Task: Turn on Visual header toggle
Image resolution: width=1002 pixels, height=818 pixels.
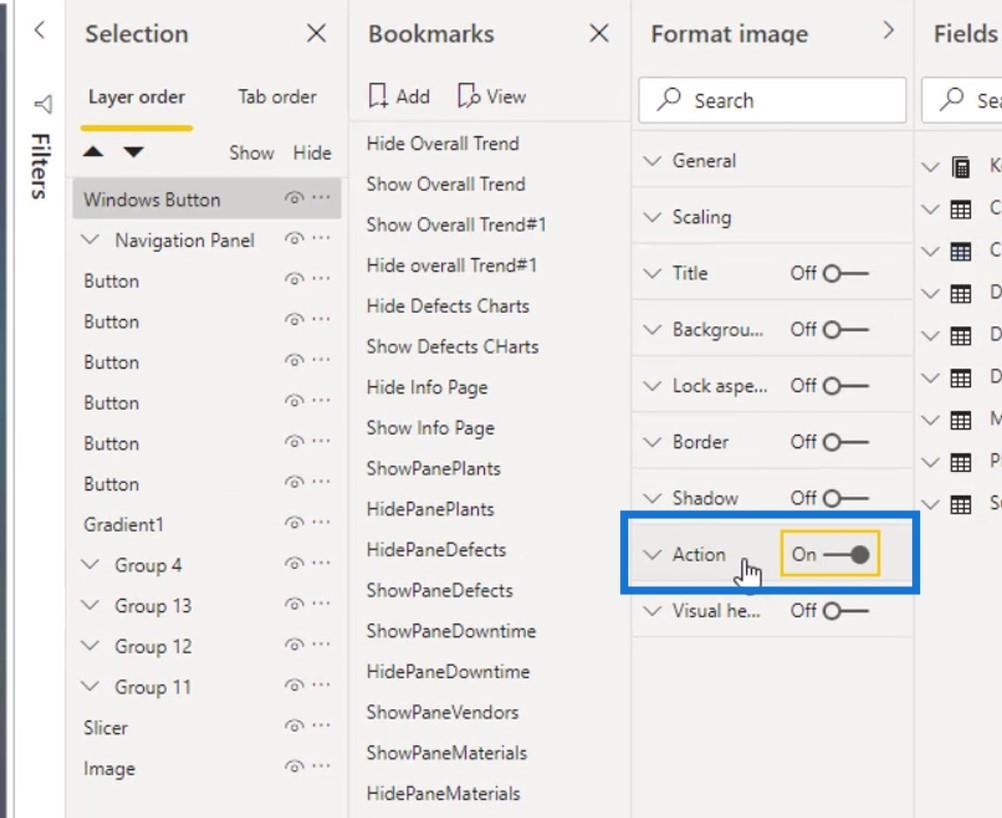Action: [x=845, y=611]
